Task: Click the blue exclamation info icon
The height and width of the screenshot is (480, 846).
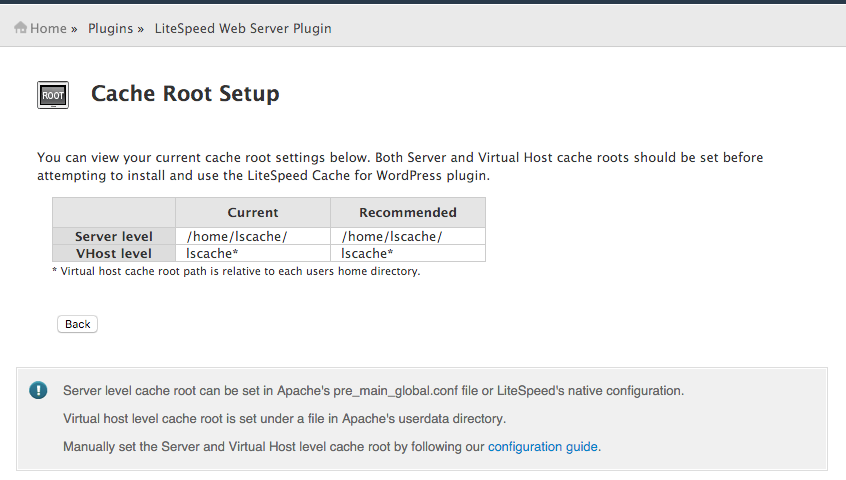Action: 38,390
